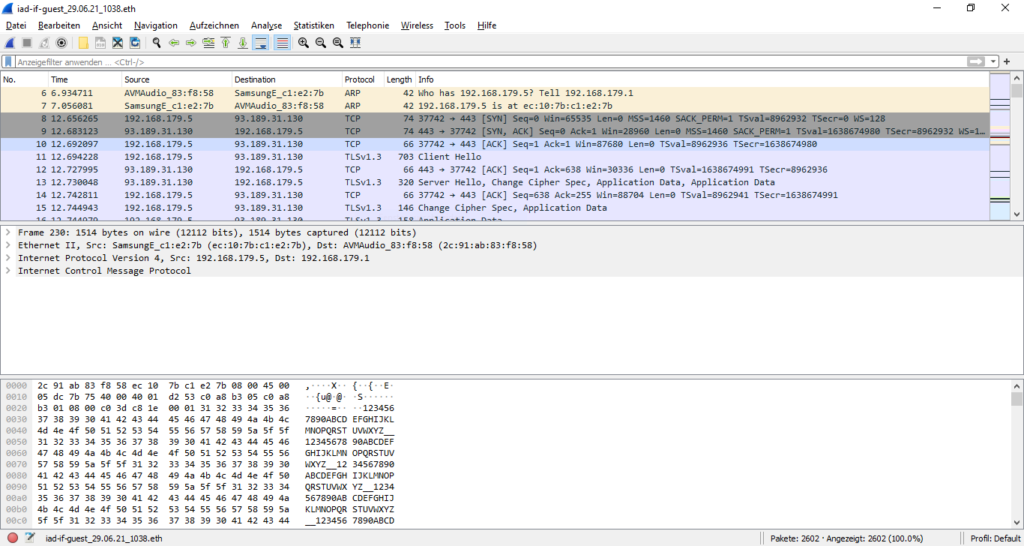
Task: Jump to the last packet icon
Action: pos(242,43)
